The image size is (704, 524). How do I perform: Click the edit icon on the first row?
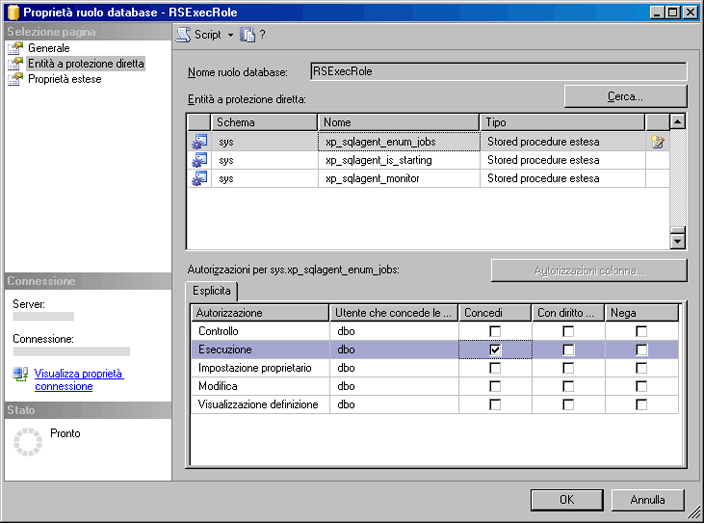pos(657,142)
